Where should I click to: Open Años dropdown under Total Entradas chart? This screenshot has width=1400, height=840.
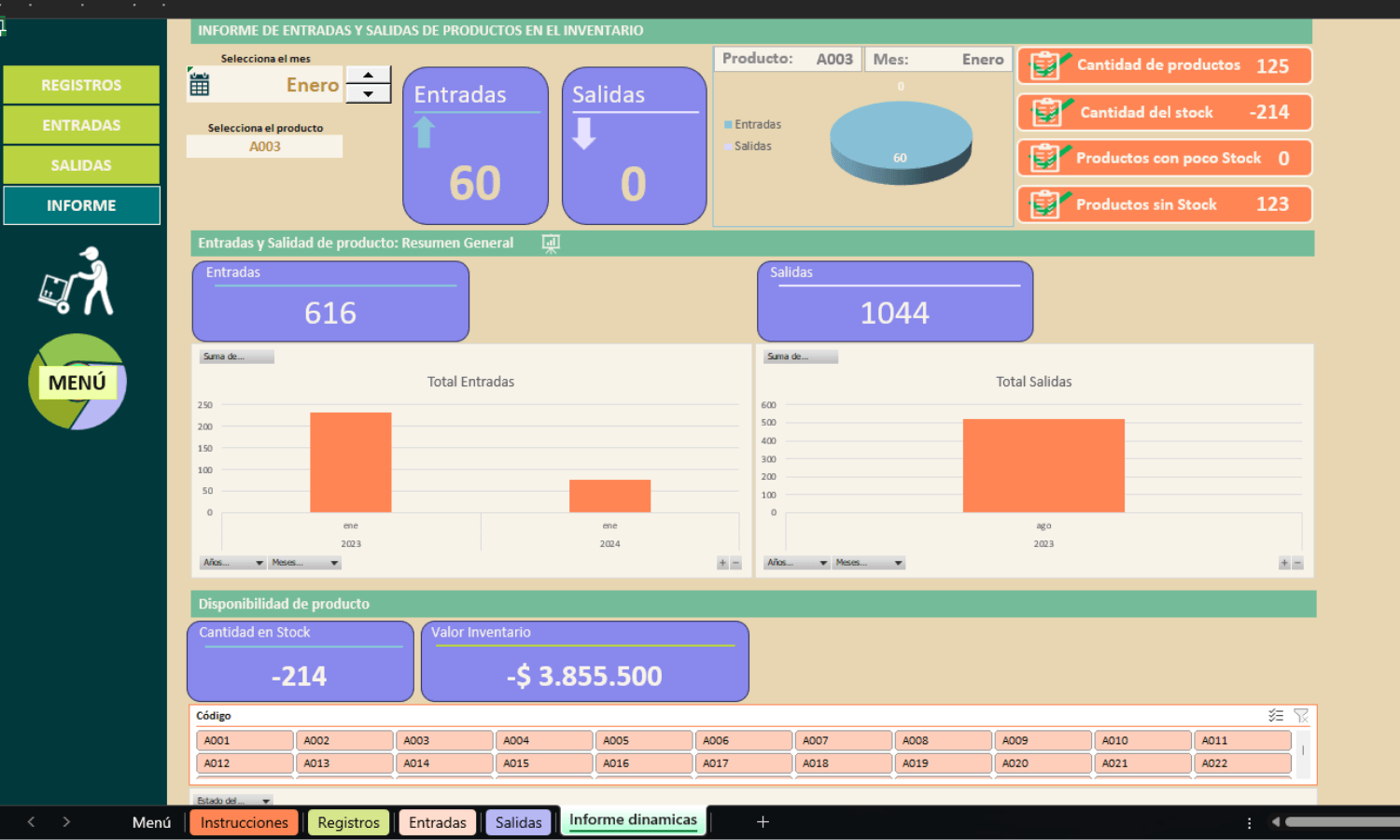click(x=232, y=563)
